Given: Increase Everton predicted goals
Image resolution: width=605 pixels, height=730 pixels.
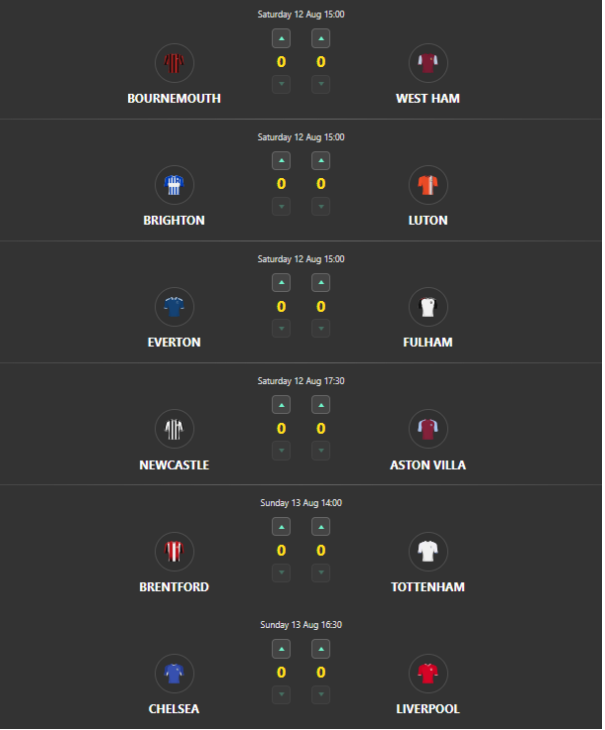Looking at the screenshot, I should click(x=281, y=283).
